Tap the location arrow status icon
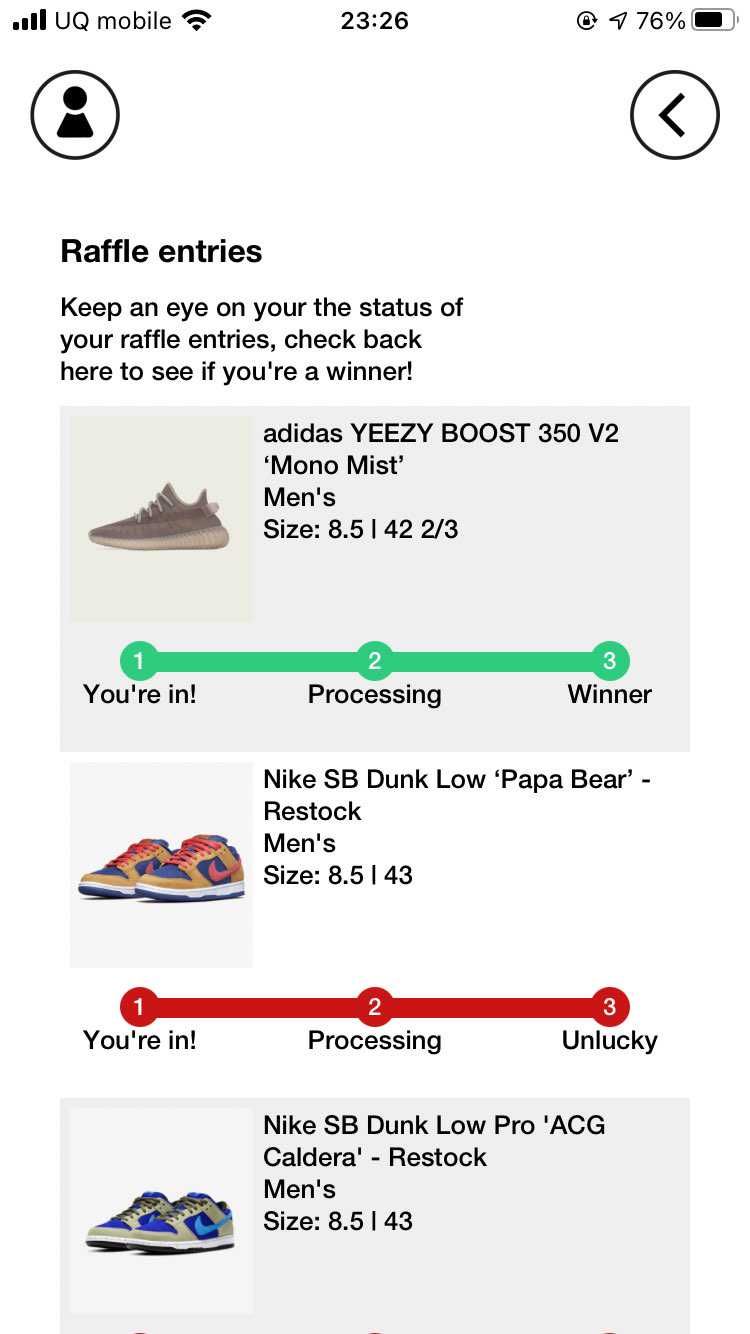750x1334 pixels. click(x=618, y=21)
